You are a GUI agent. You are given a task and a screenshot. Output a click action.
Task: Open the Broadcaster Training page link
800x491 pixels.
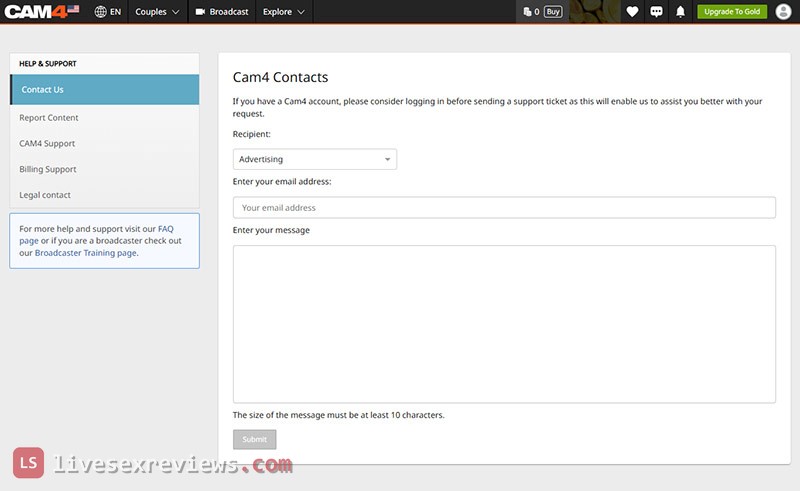click(x=86, y=253)
